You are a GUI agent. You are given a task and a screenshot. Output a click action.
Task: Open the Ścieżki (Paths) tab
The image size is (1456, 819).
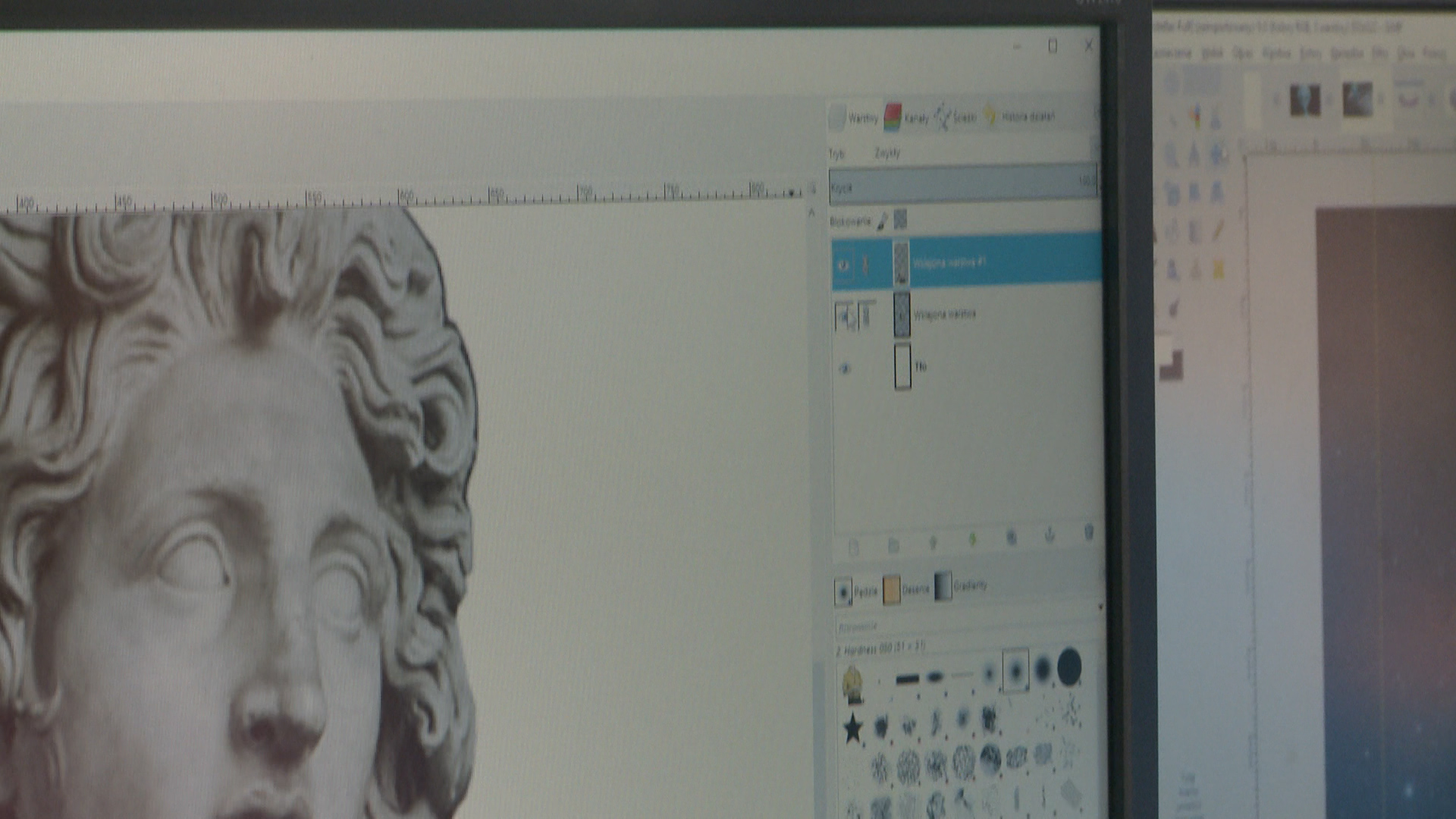coord(955,117)
